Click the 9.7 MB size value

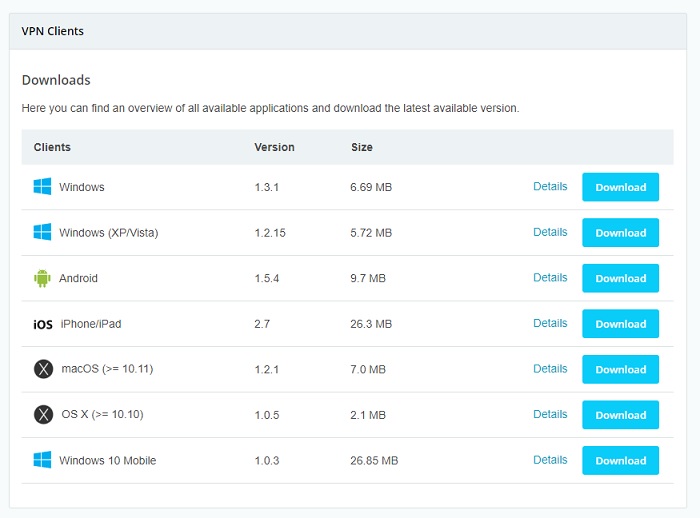click(x=368, y=278)
